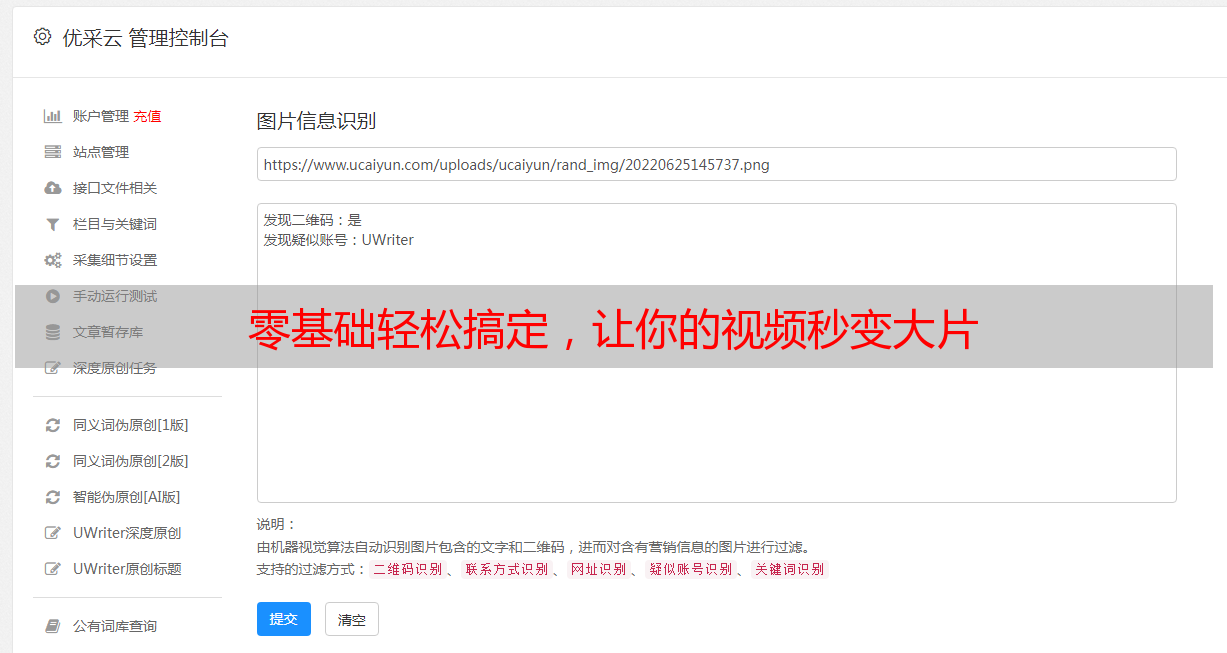Viewport: 1227px width, 653px height.
Task: Click the 图片信息识别 heading
Action: [x=316, y=121]
